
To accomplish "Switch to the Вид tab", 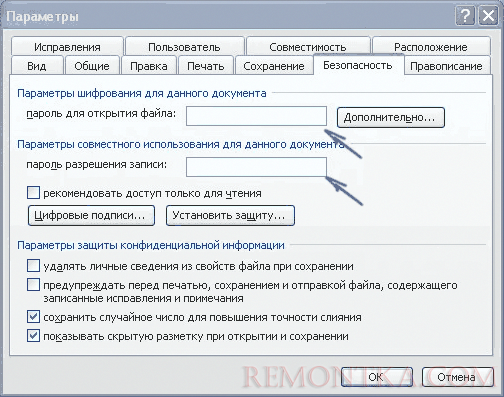I will pyautogui.click(x=37, y=66).
